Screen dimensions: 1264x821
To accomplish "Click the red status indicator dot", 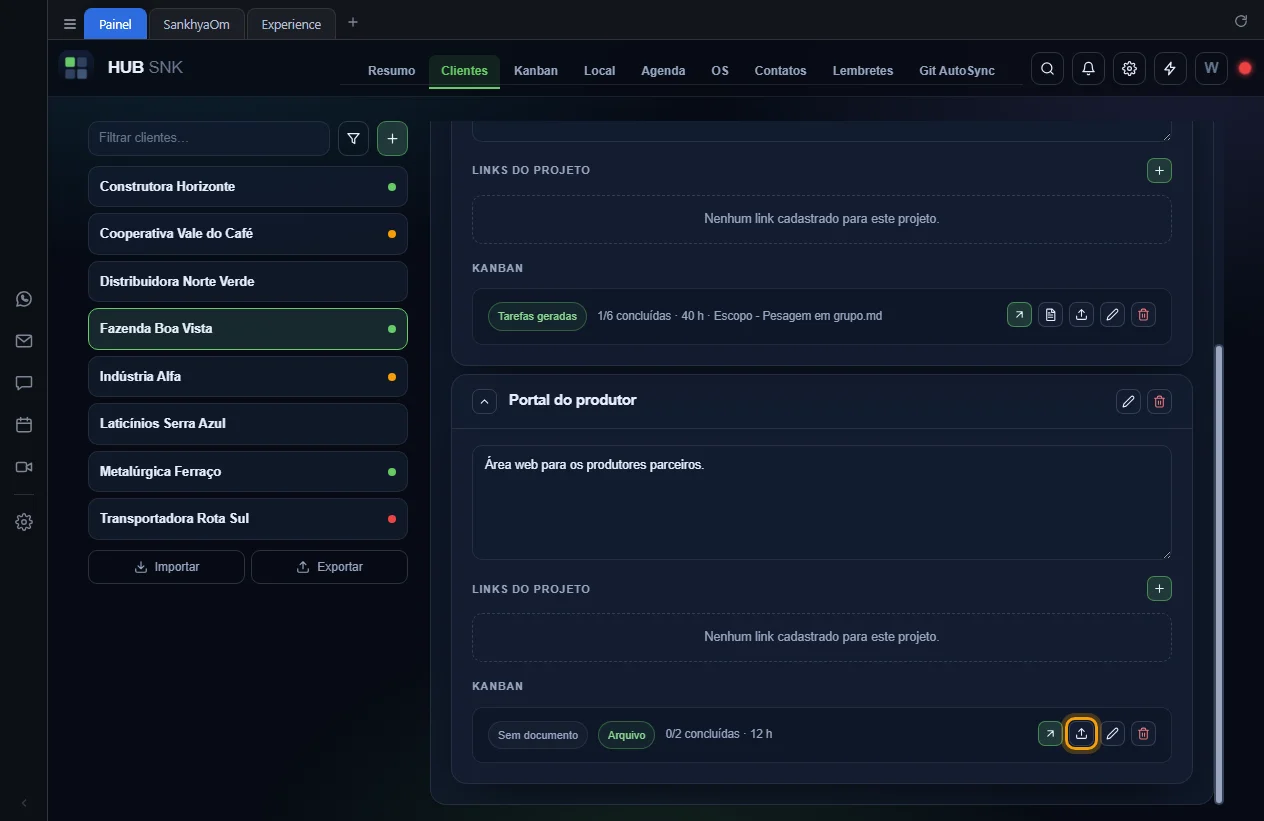I will [1245, 69].
